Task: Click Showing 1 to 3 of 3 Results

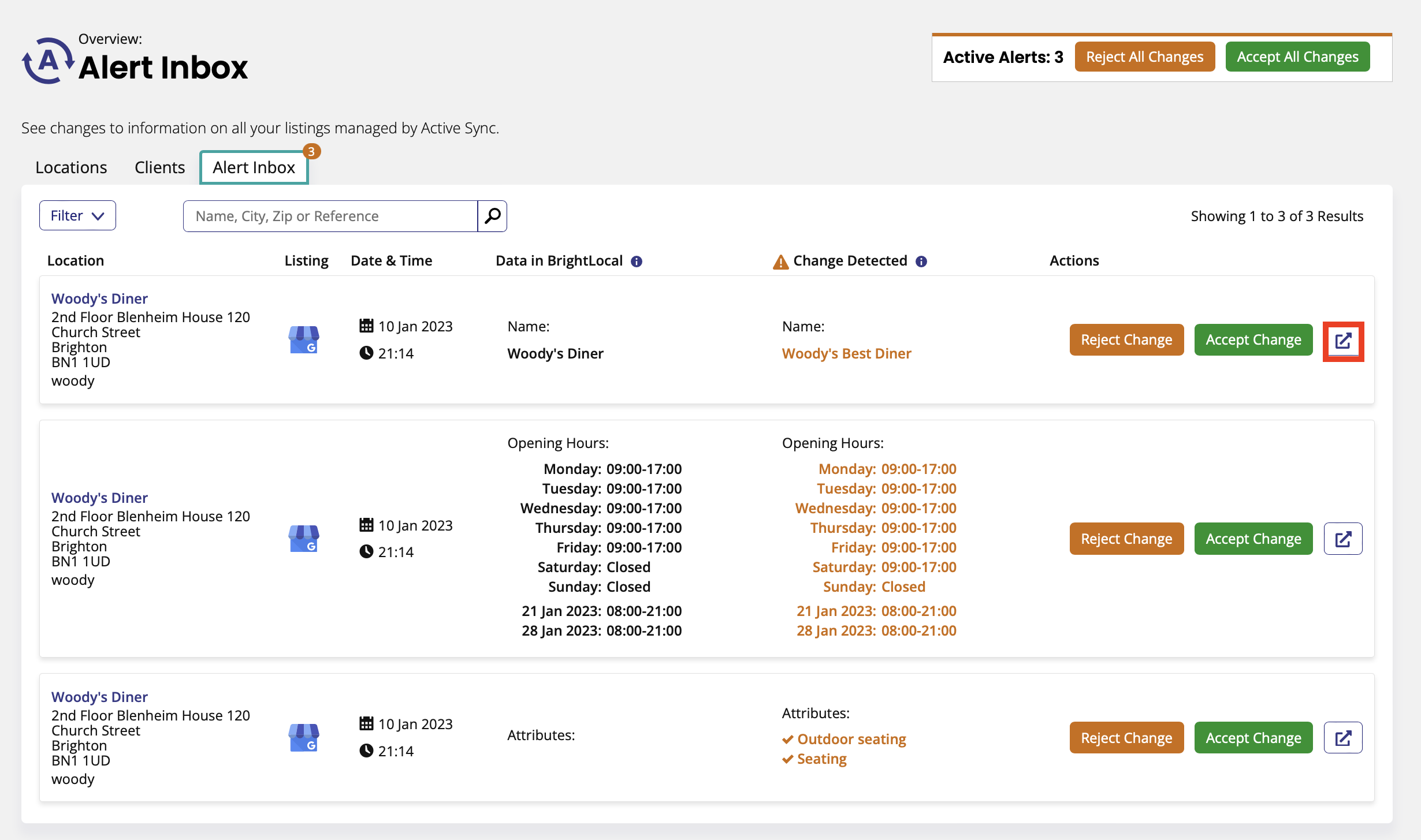Action: (x=1277, y=216)
